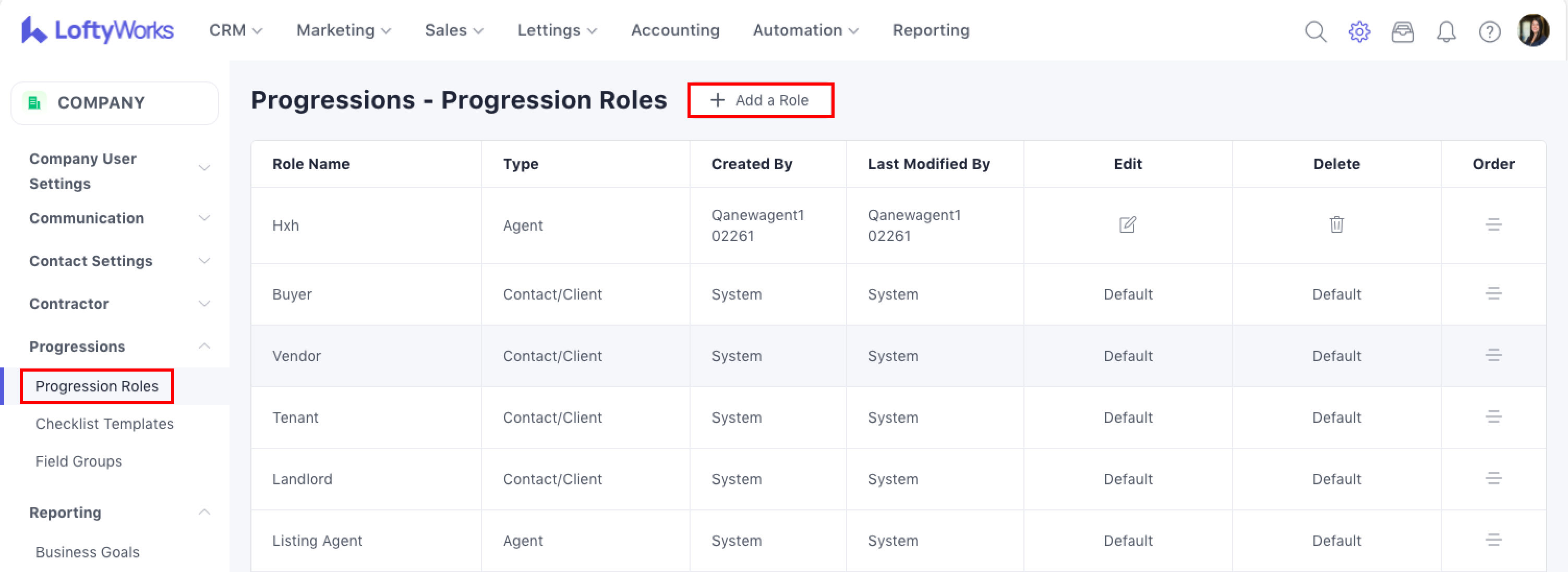Click the search magnifier icon
The image size is (1568, 572).
(x=1315, y=31)
